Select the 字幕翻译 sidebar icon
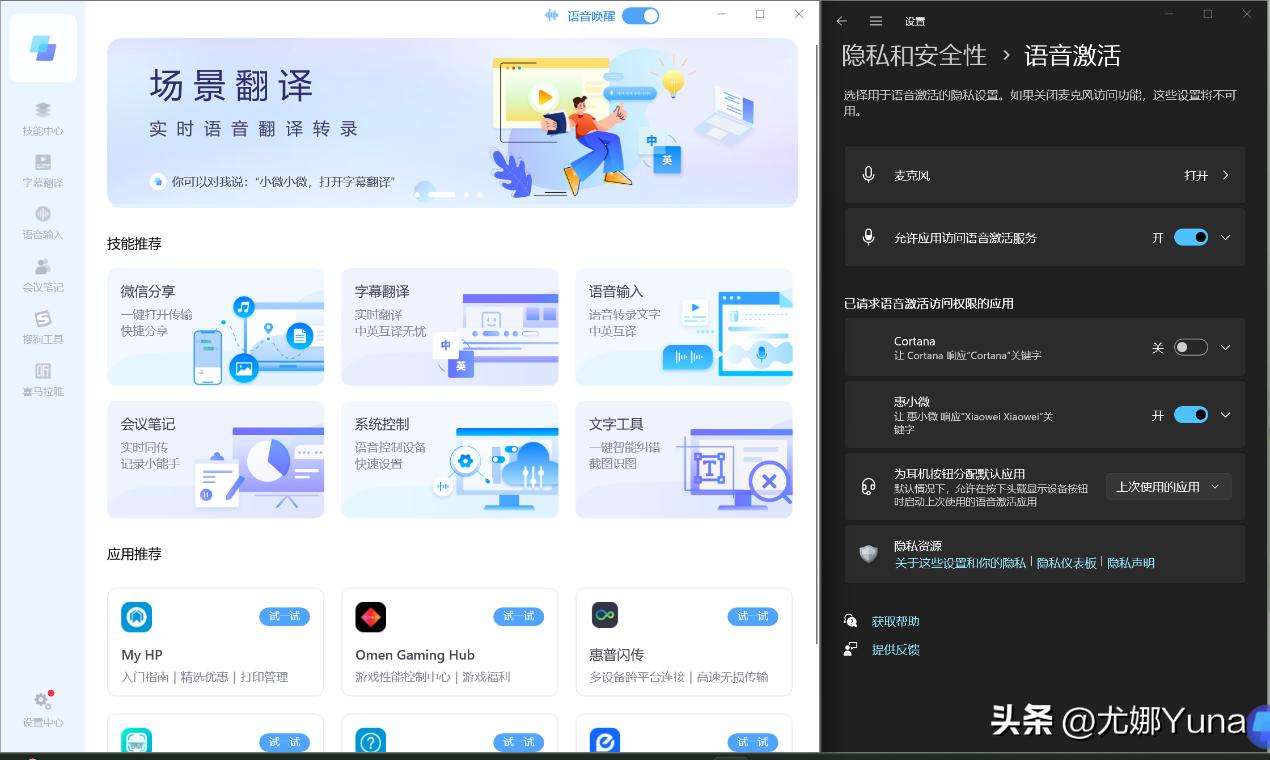This screenshot has height=760, width=1270. tap(42, 168)
